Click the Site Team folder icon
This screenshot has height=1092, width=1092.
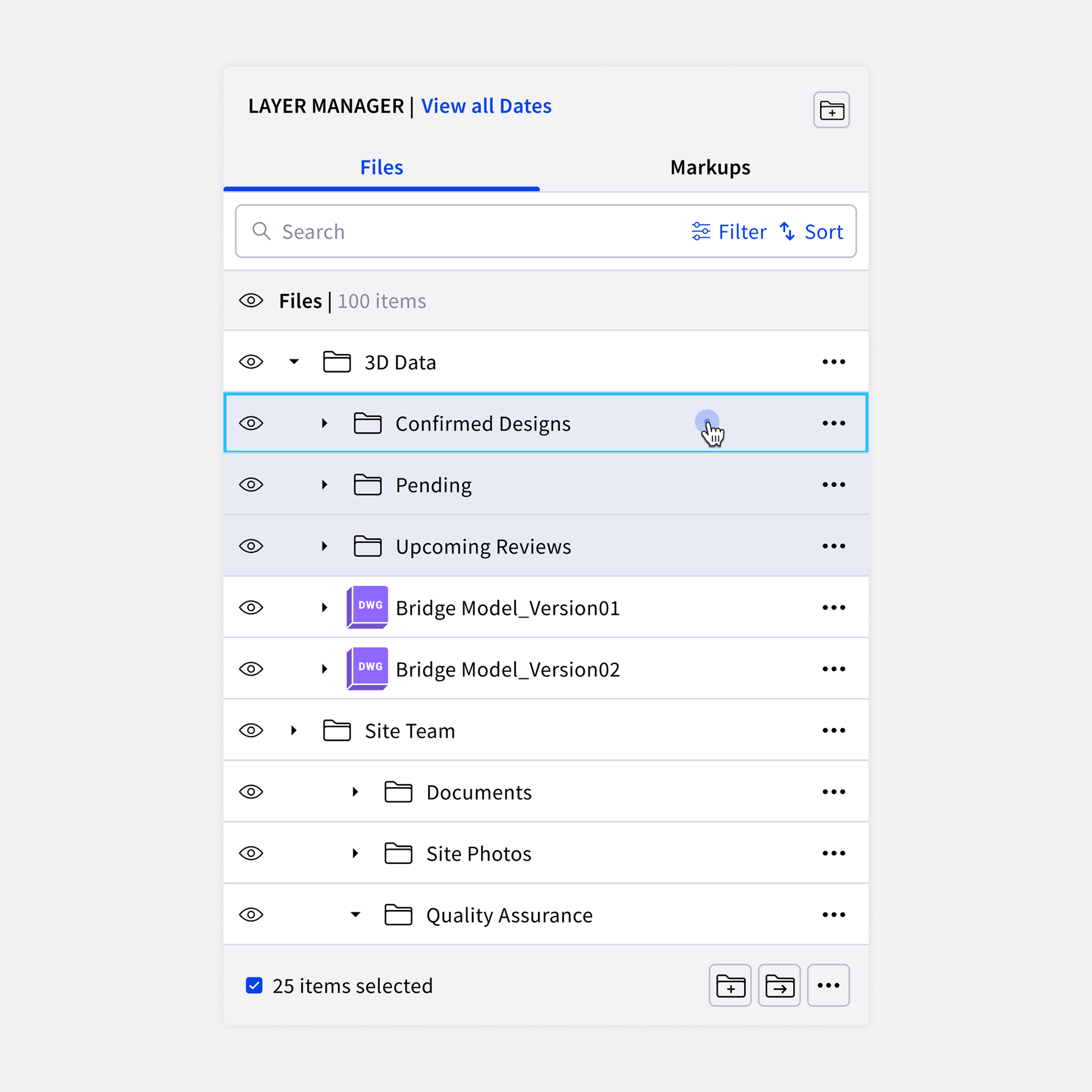pos(337,730)
